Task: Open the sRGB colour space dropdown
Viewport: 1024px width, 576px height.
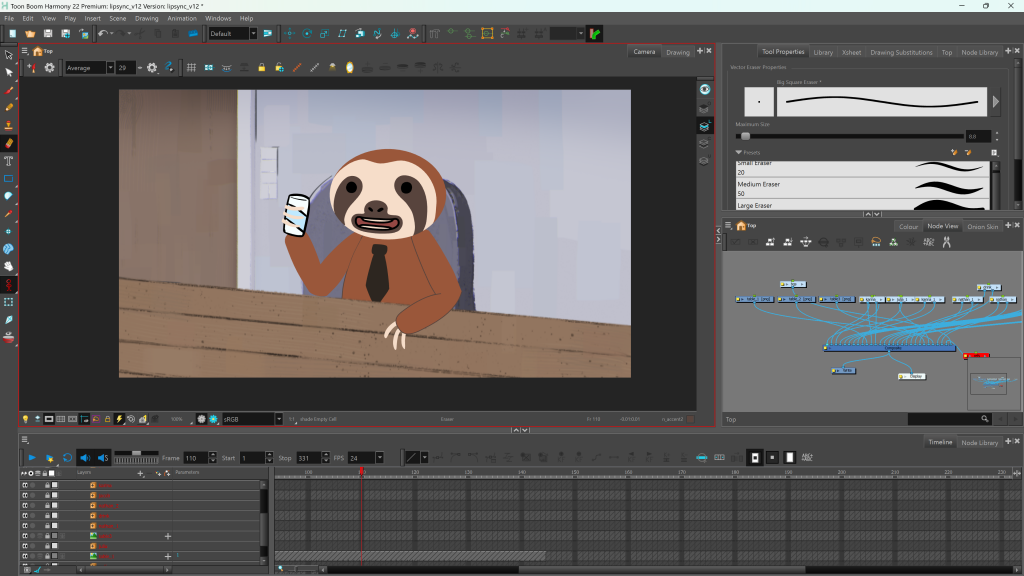Action: [x=279, y=419]
